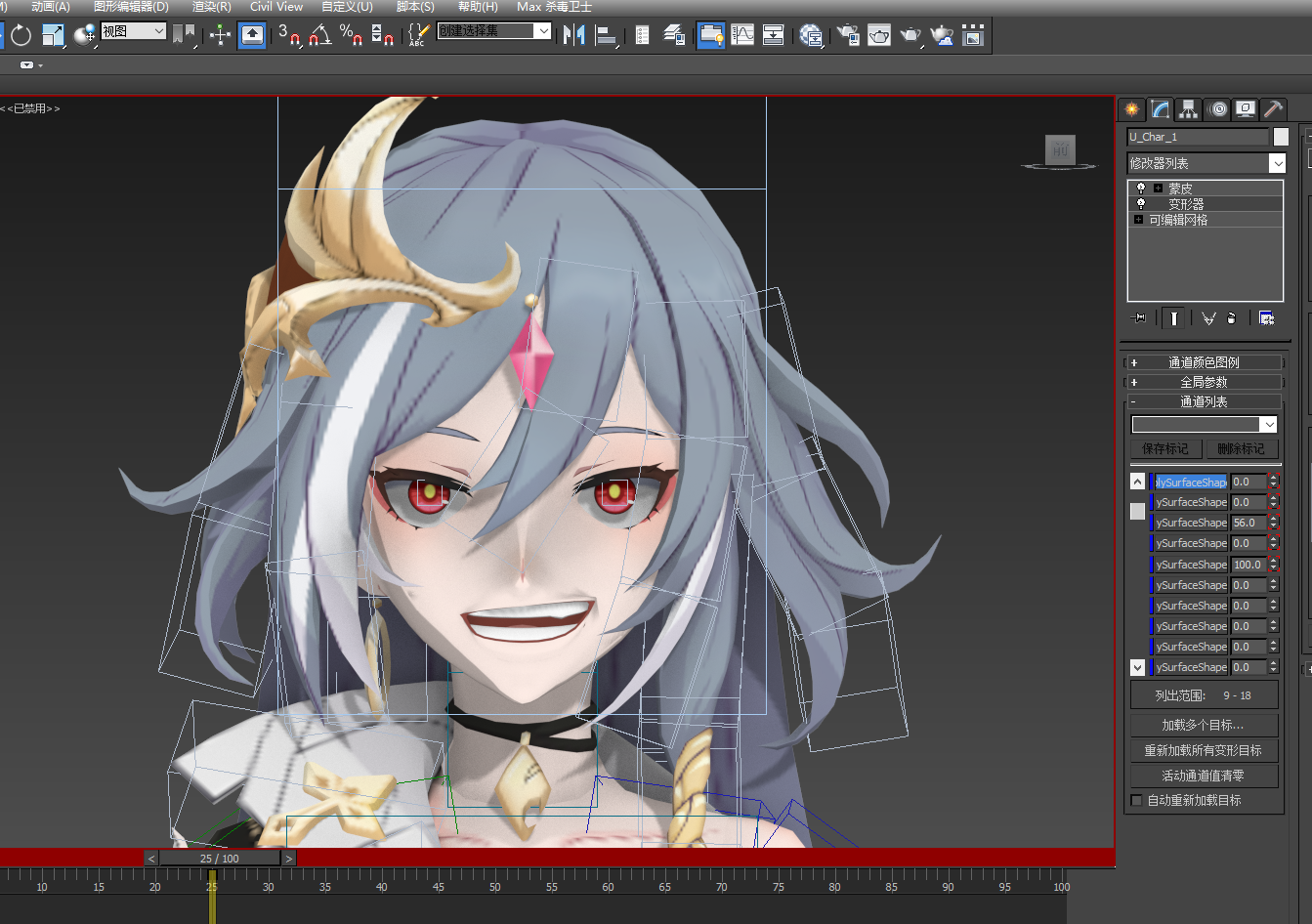Screen dimensions: 1312x924
Task: Enable the 自动重新加载目标 checkbox
Action: coord(1136,800)
